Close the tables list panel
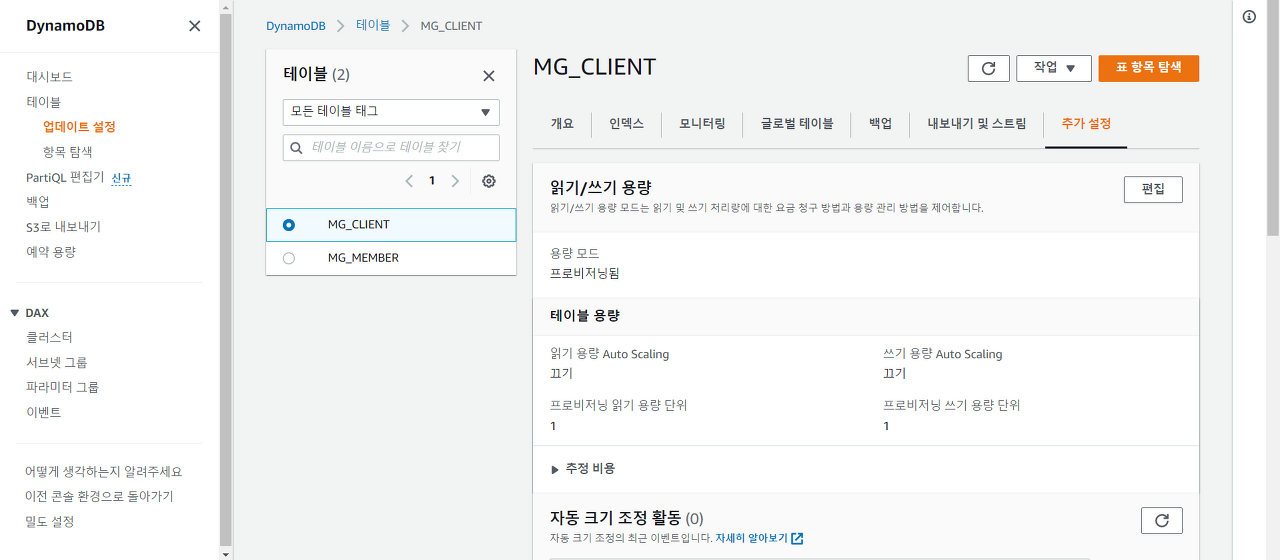Viewport: 1280px width, 560px height. coord(489,75)
